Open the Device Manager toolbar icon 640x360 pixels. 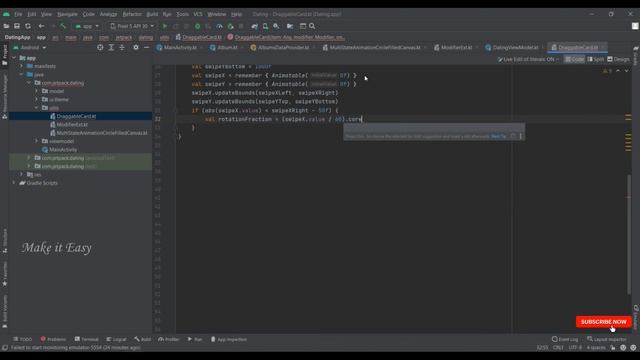click(x=265, y=26)
